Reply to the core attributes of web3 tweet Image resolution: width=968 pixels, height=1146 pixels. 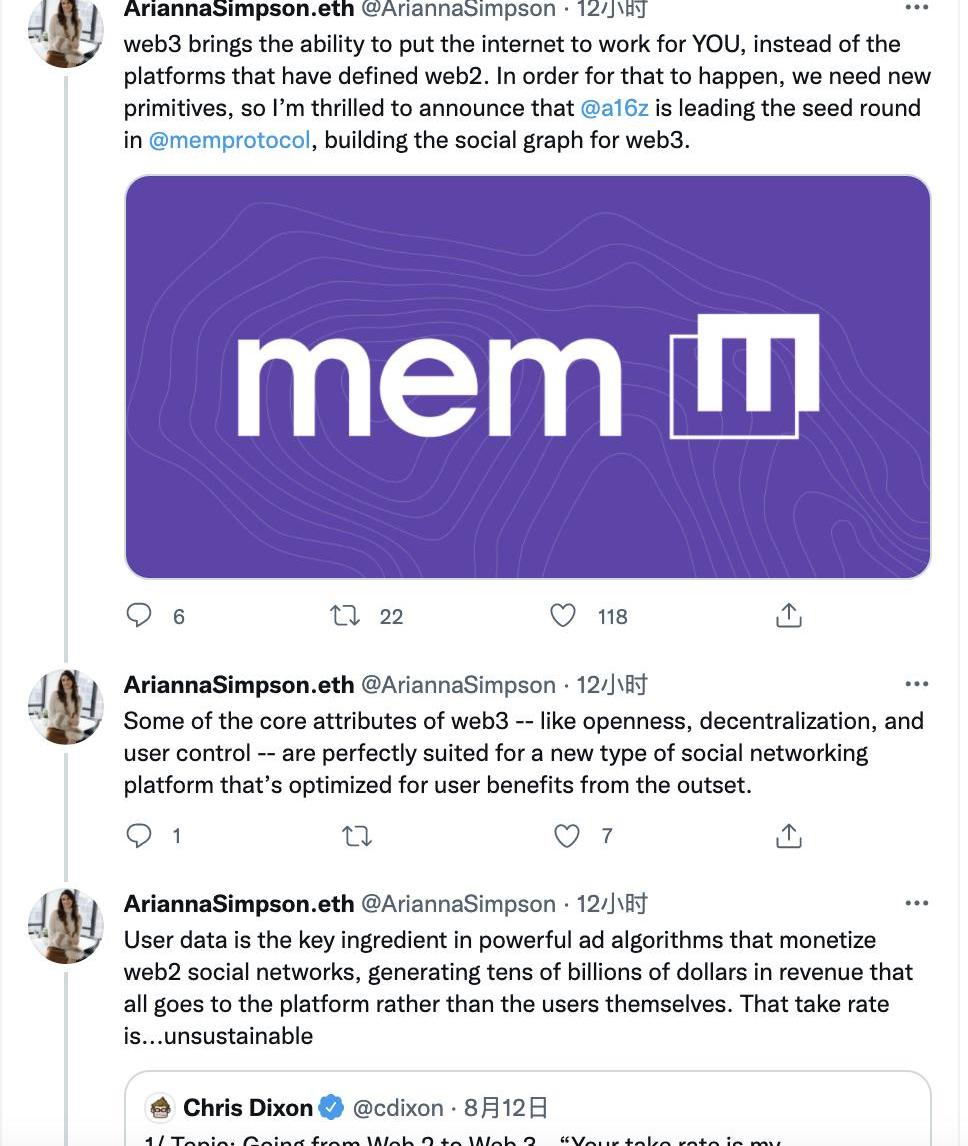pos(139,835)
